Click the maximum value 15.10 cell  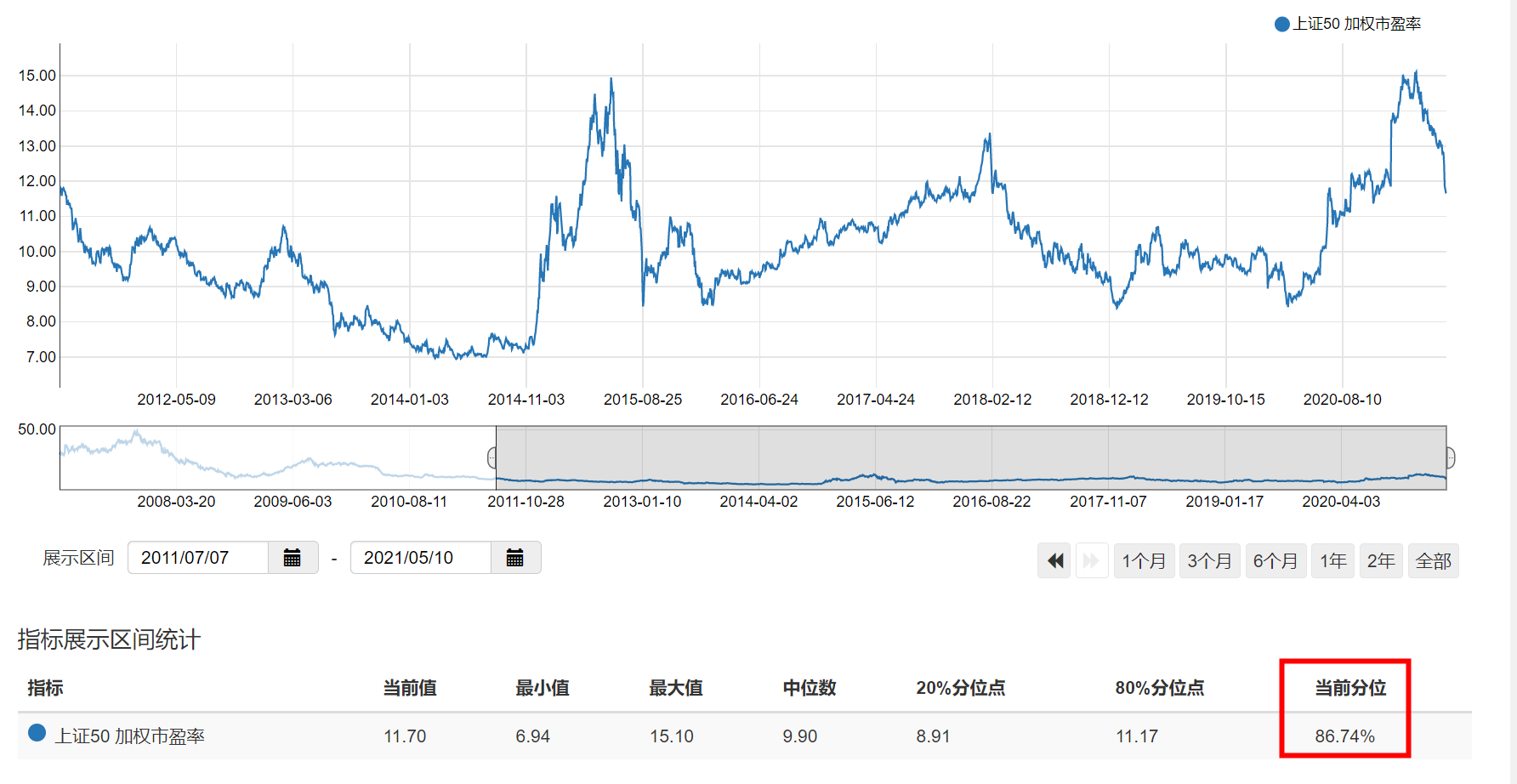point(672,736)
